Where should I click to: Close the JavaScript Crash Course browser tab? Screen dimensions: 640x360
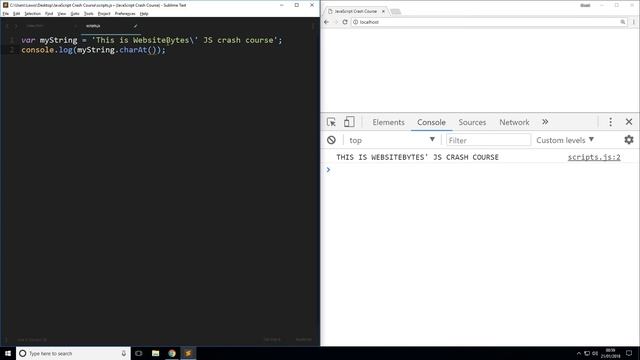point(383,11)
